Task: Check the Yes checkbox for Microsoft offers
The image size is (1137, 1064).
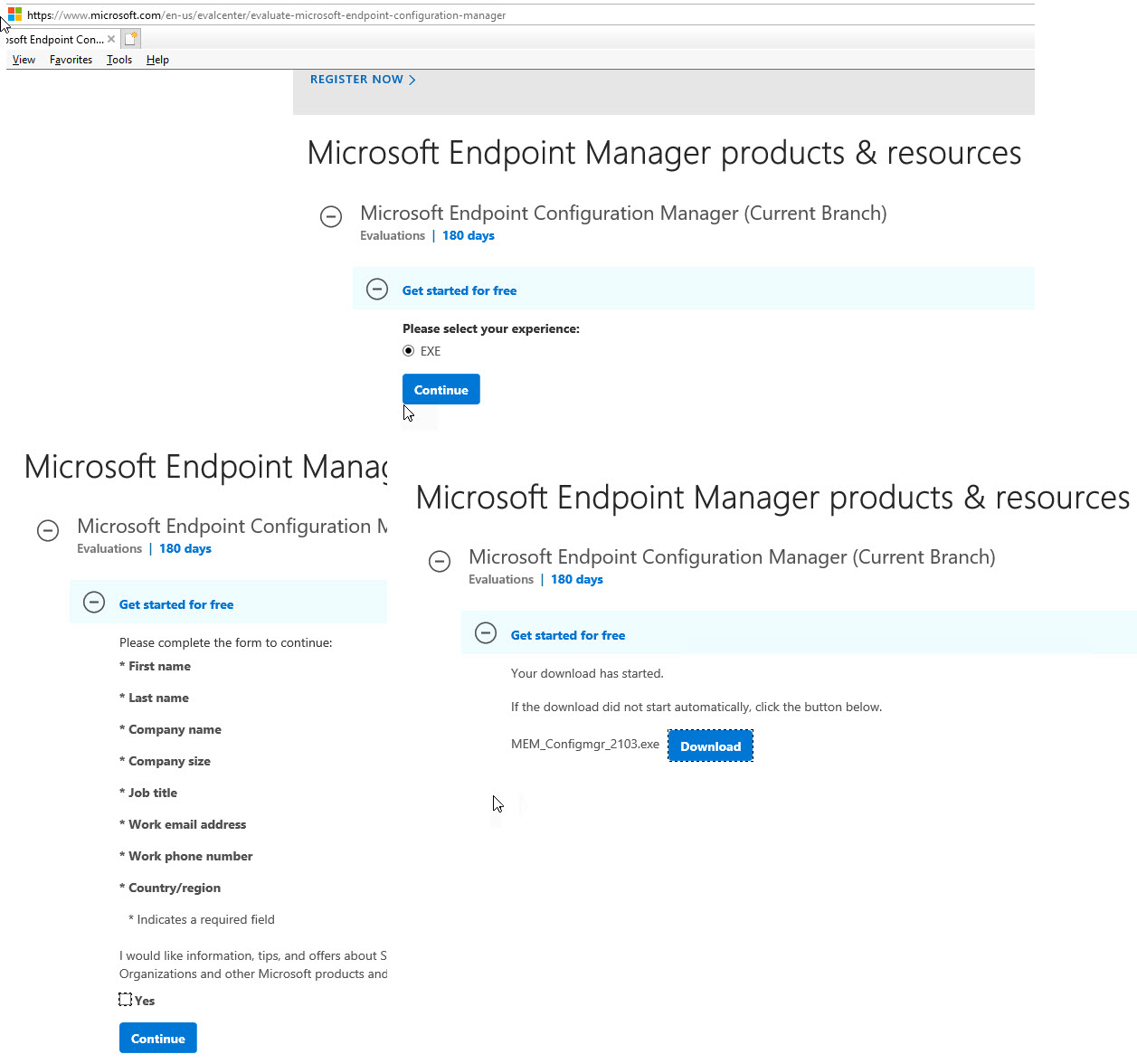Action: pyautogui.click(x=125, y=999)
